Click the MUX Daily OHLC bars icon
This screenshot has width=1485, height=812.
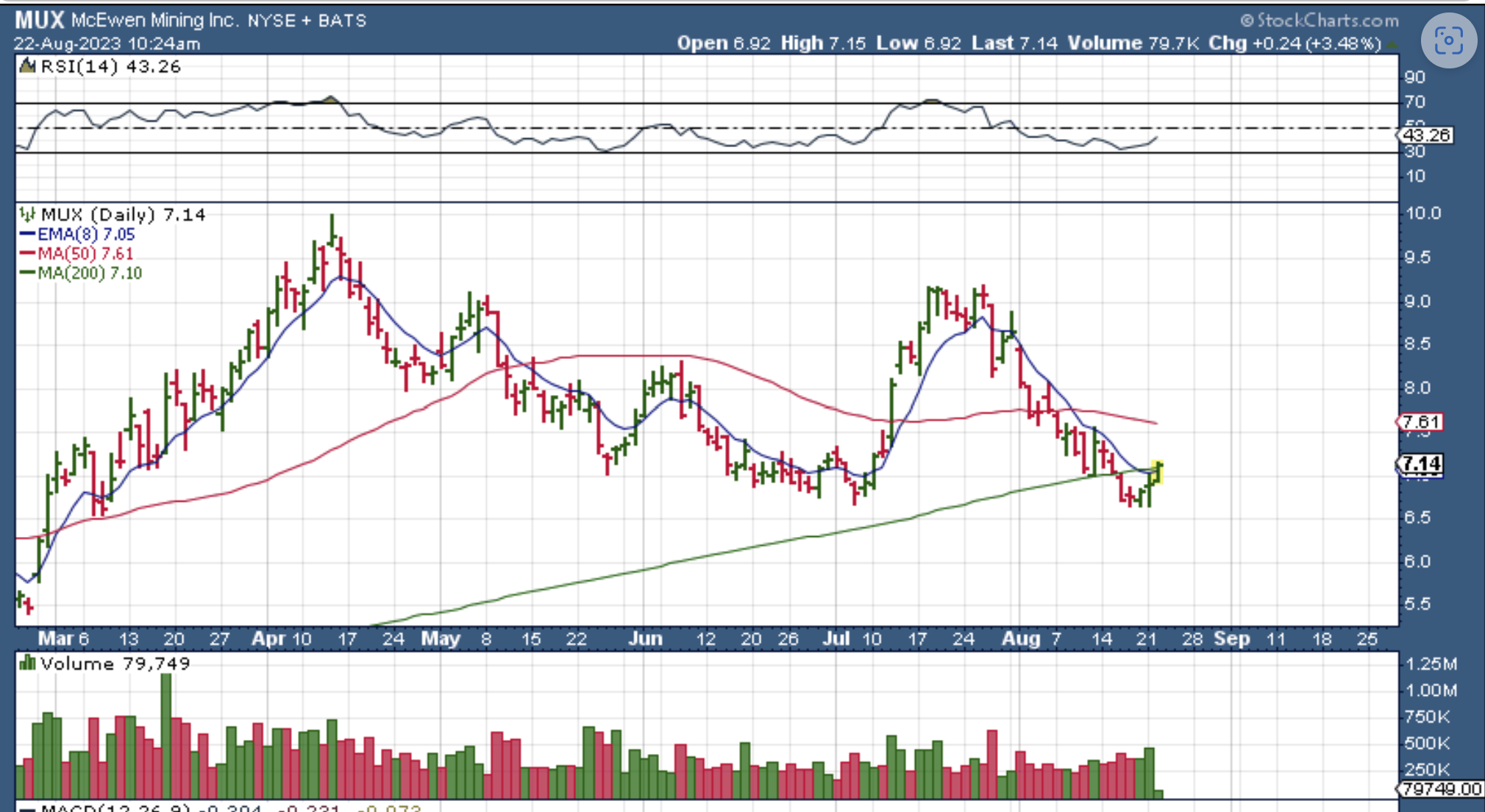(x=27, y=215)
